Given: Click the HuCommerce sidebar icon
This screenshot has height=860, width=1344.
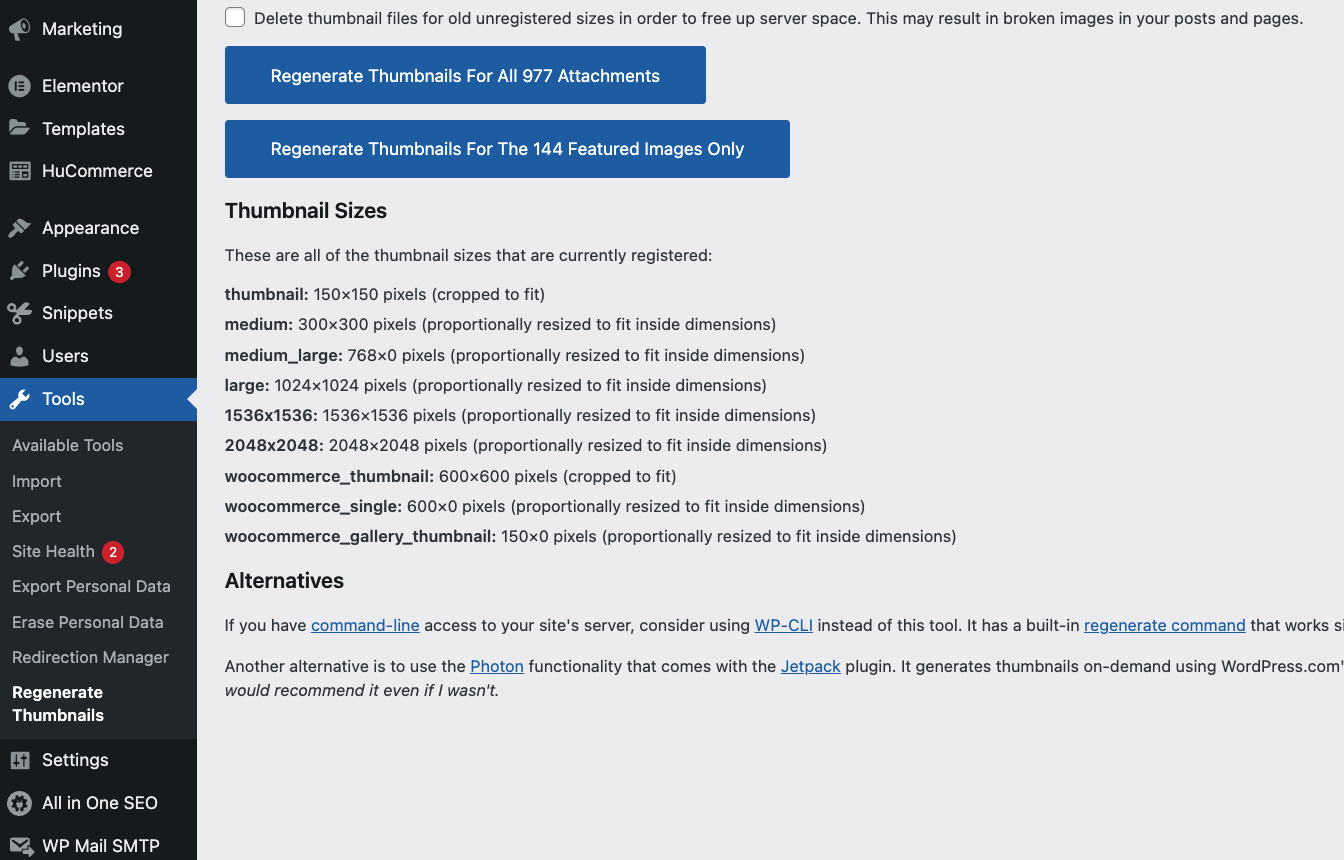Looking at the screenshot, I should 20,171.
